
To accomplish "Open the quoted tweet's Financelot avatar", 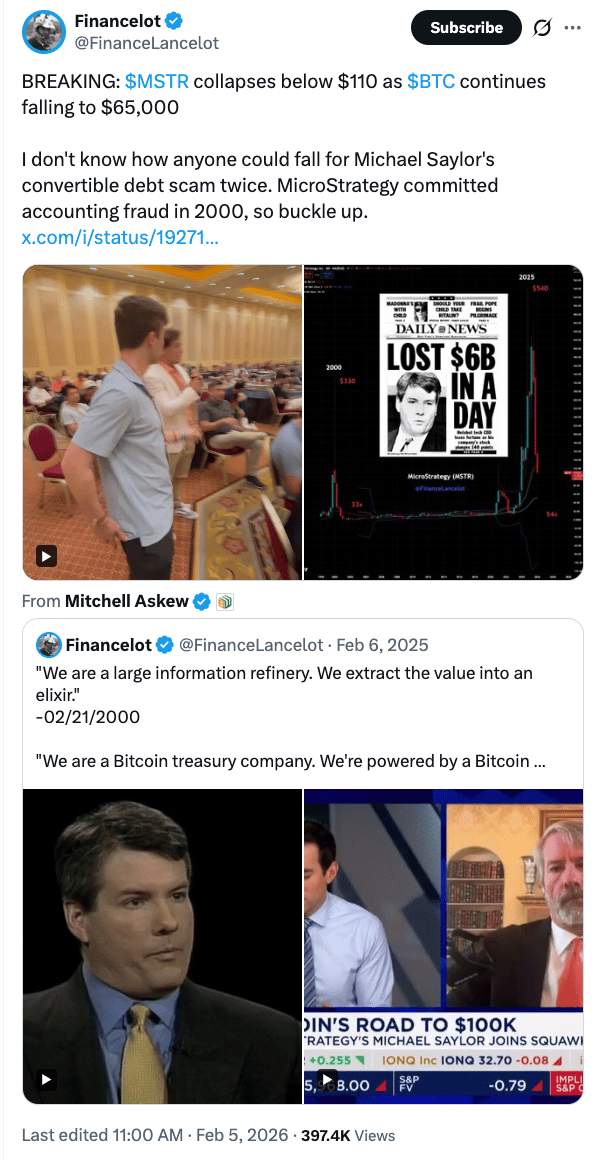I will coord(48,644).
